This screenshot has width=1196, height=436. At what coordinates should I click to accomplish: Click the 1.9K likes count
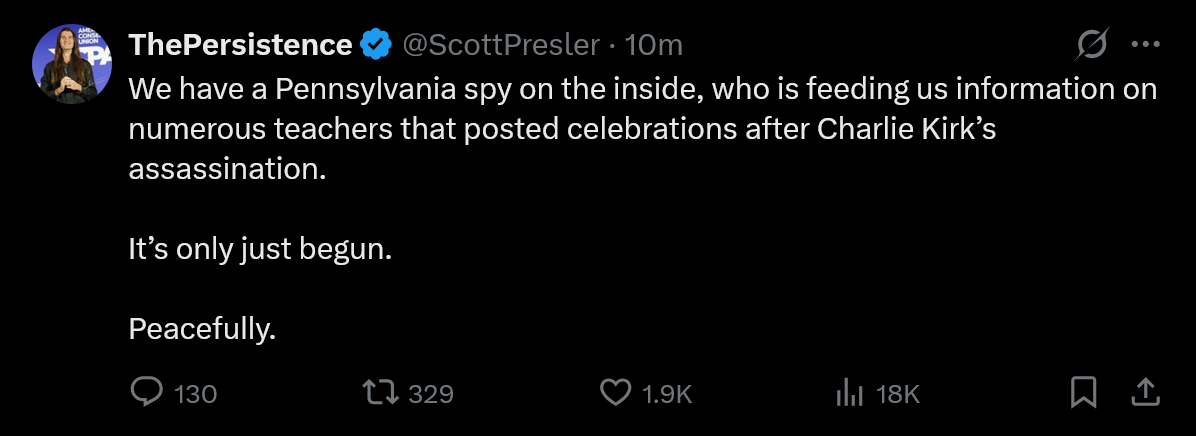click(667, 394)
